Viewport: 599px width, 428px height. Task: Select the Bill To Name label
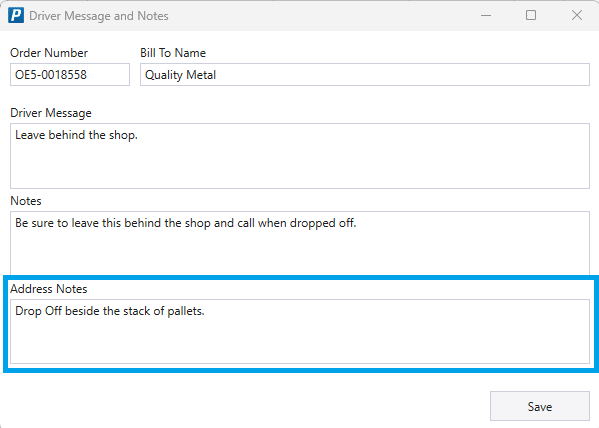point(173,53)
